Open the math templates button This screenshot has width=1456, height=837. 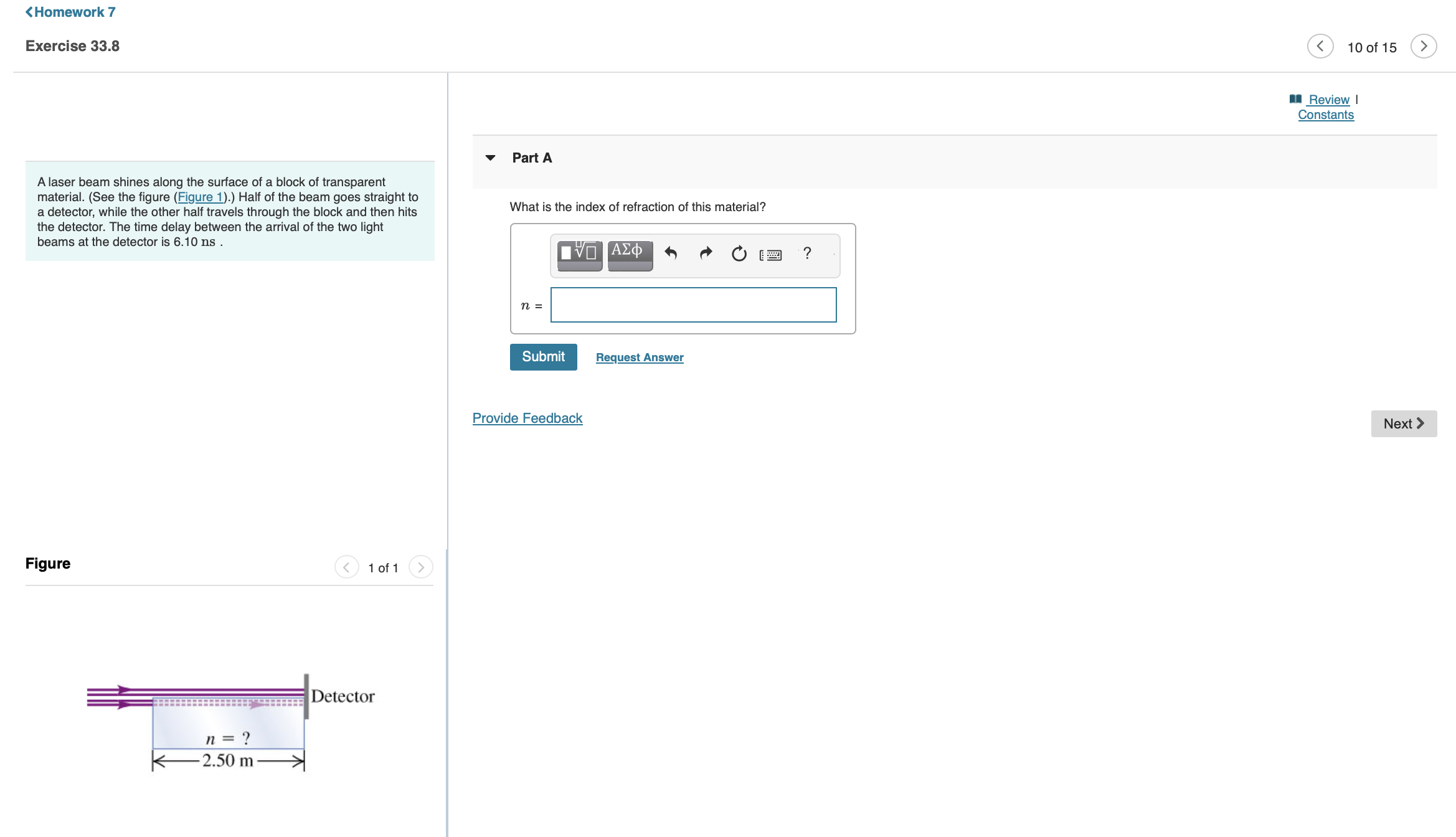coord(579,254)
